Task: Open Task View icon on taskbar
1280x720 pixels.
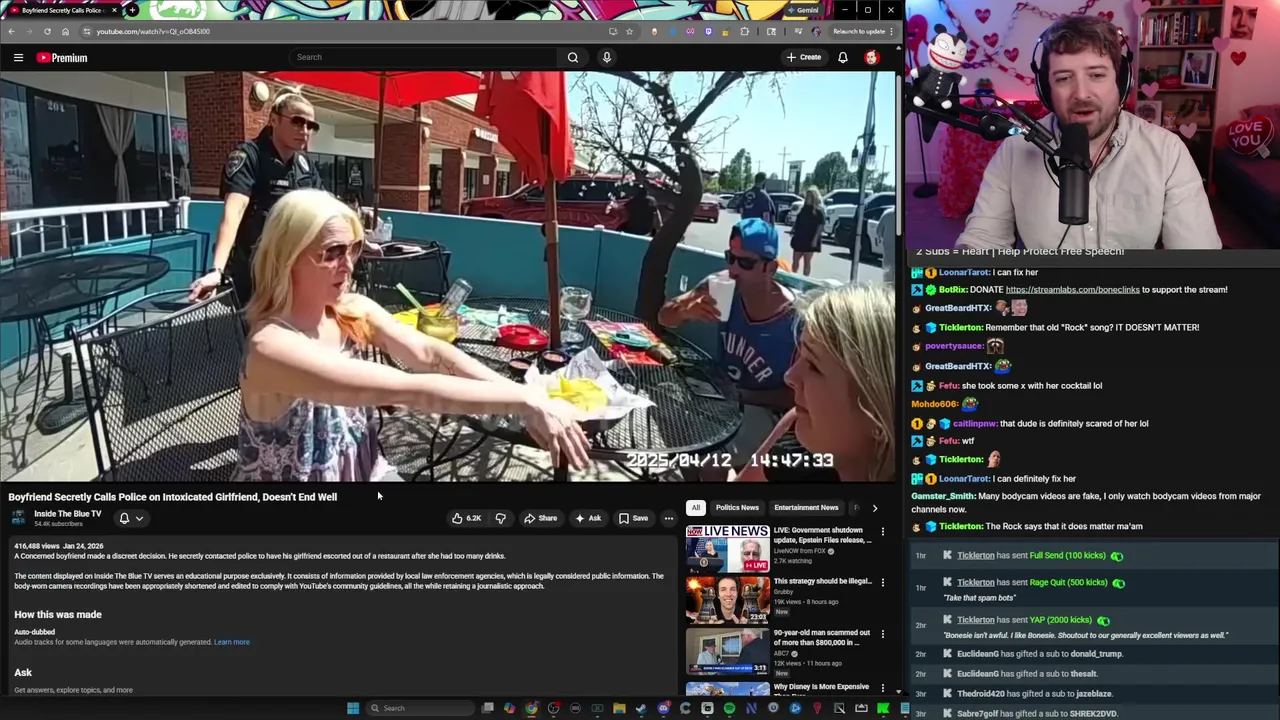Action: click(x=487, y=708)
